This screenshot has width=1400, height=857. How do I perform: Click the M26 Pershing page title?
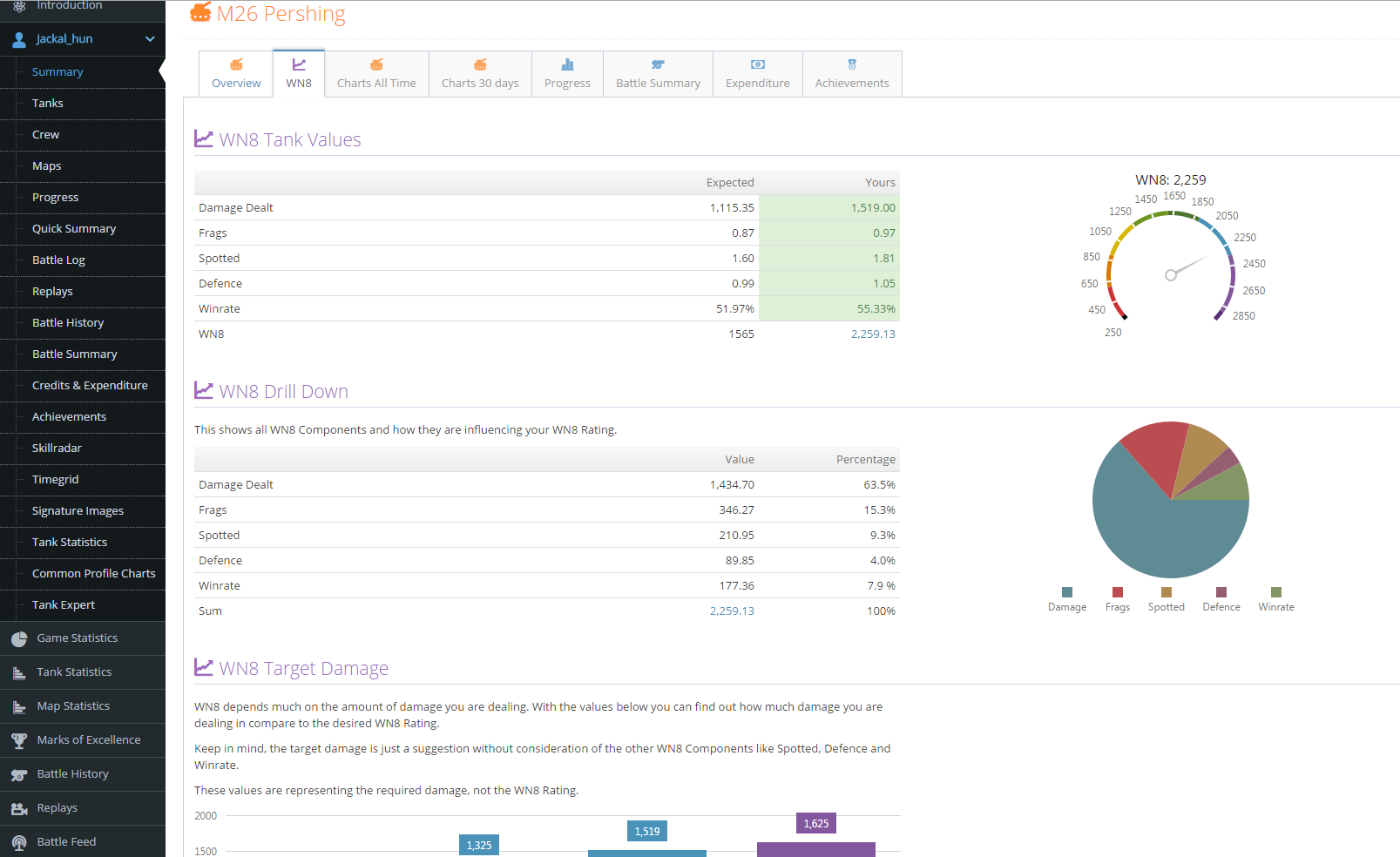281,14
